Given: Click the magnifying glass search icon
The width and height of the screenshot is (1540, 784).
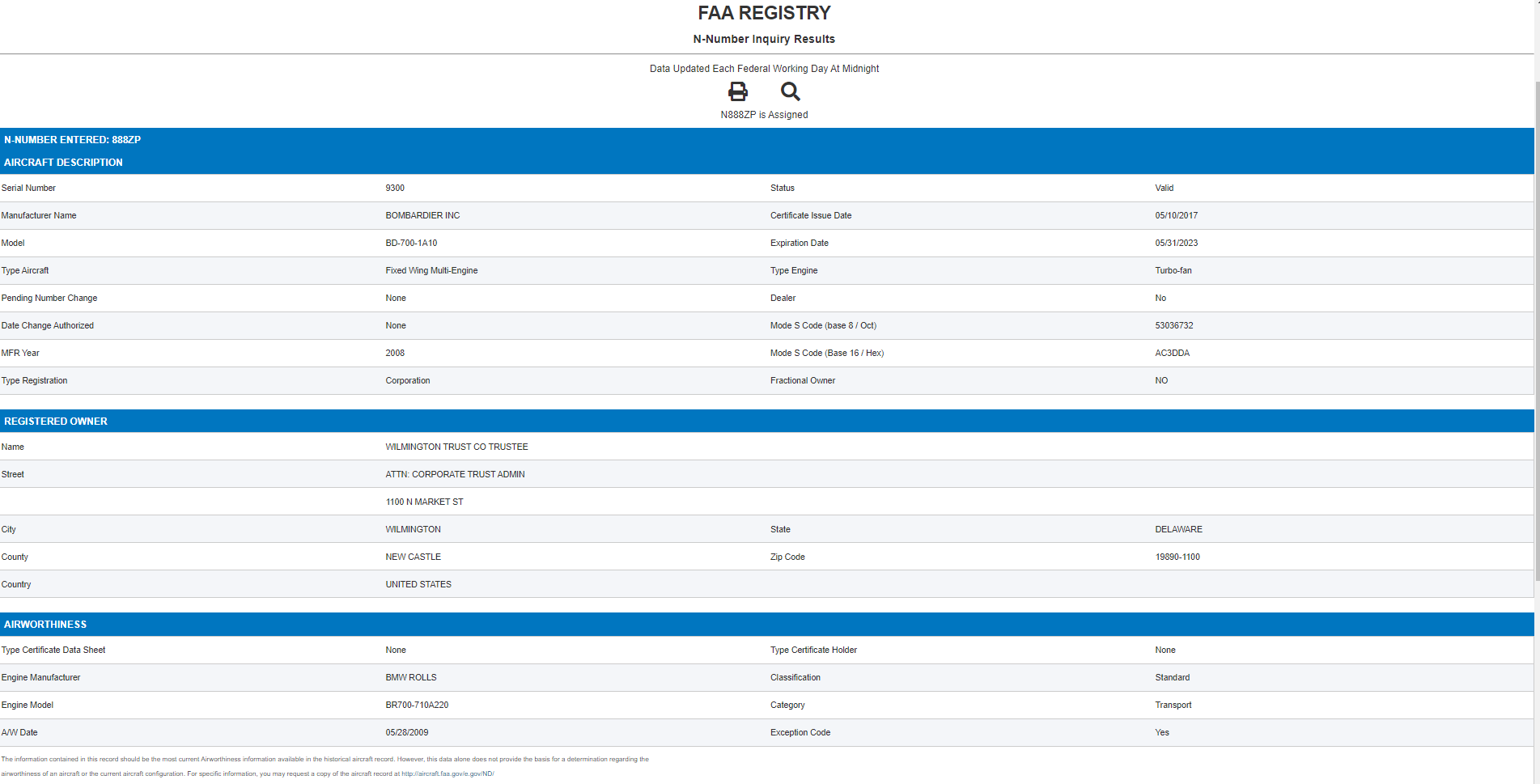Looking at the screenshot, I should pos(791,91).
